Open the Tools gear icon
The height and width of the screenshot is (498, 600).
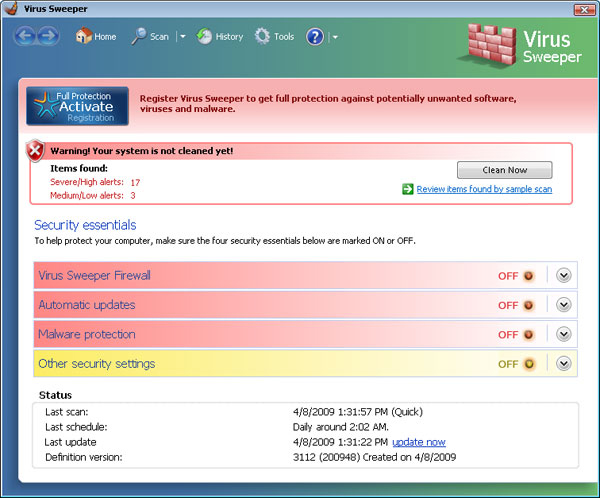[x=262, y=36]
